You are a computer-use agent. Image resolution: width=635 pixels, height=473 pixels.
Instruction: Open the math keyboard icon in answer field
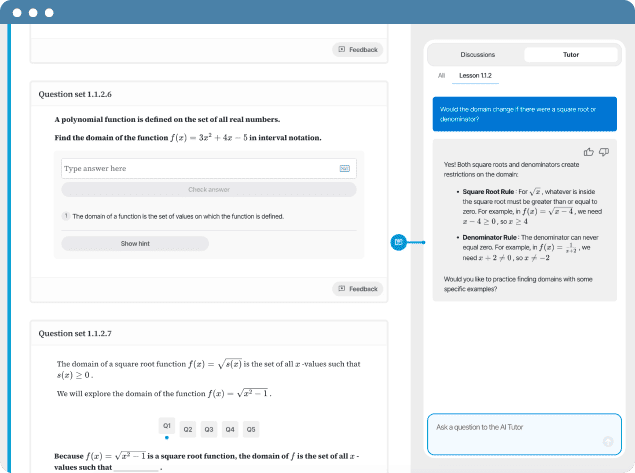(345, 169)
